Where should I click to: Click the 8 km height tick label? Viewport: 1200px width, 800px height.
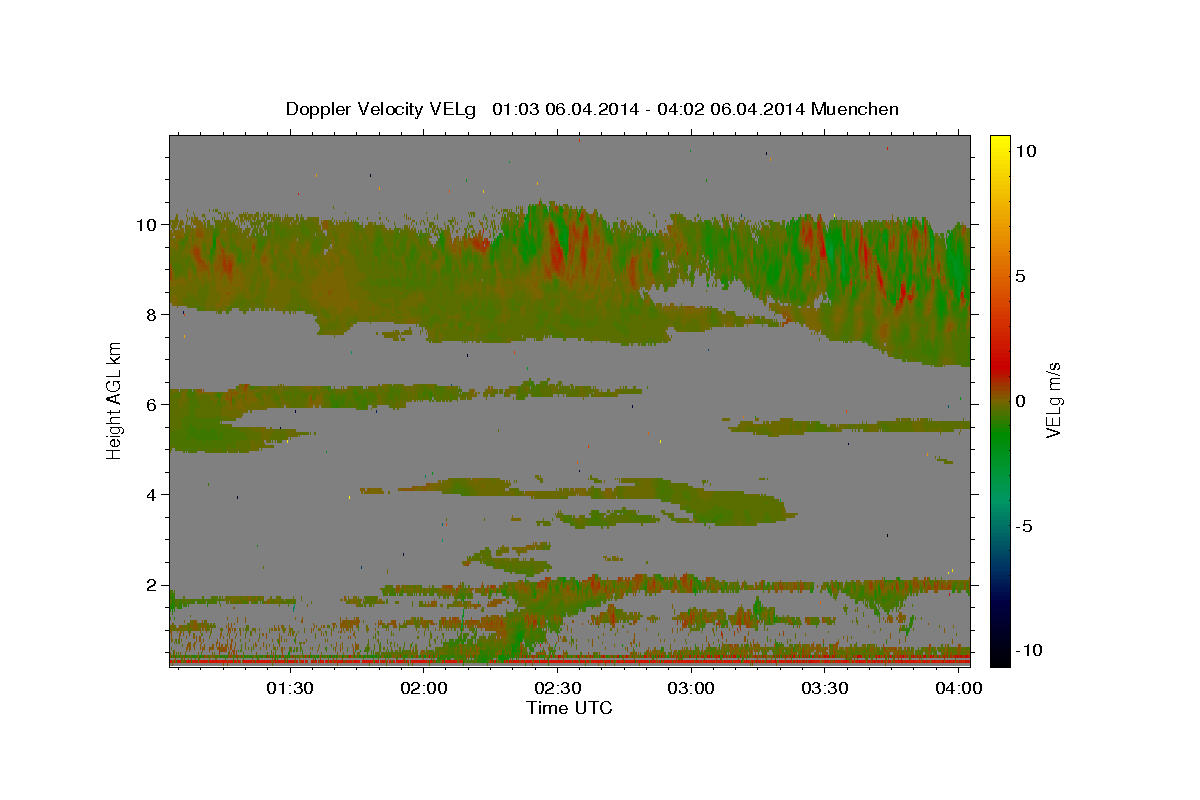(151, 315)
